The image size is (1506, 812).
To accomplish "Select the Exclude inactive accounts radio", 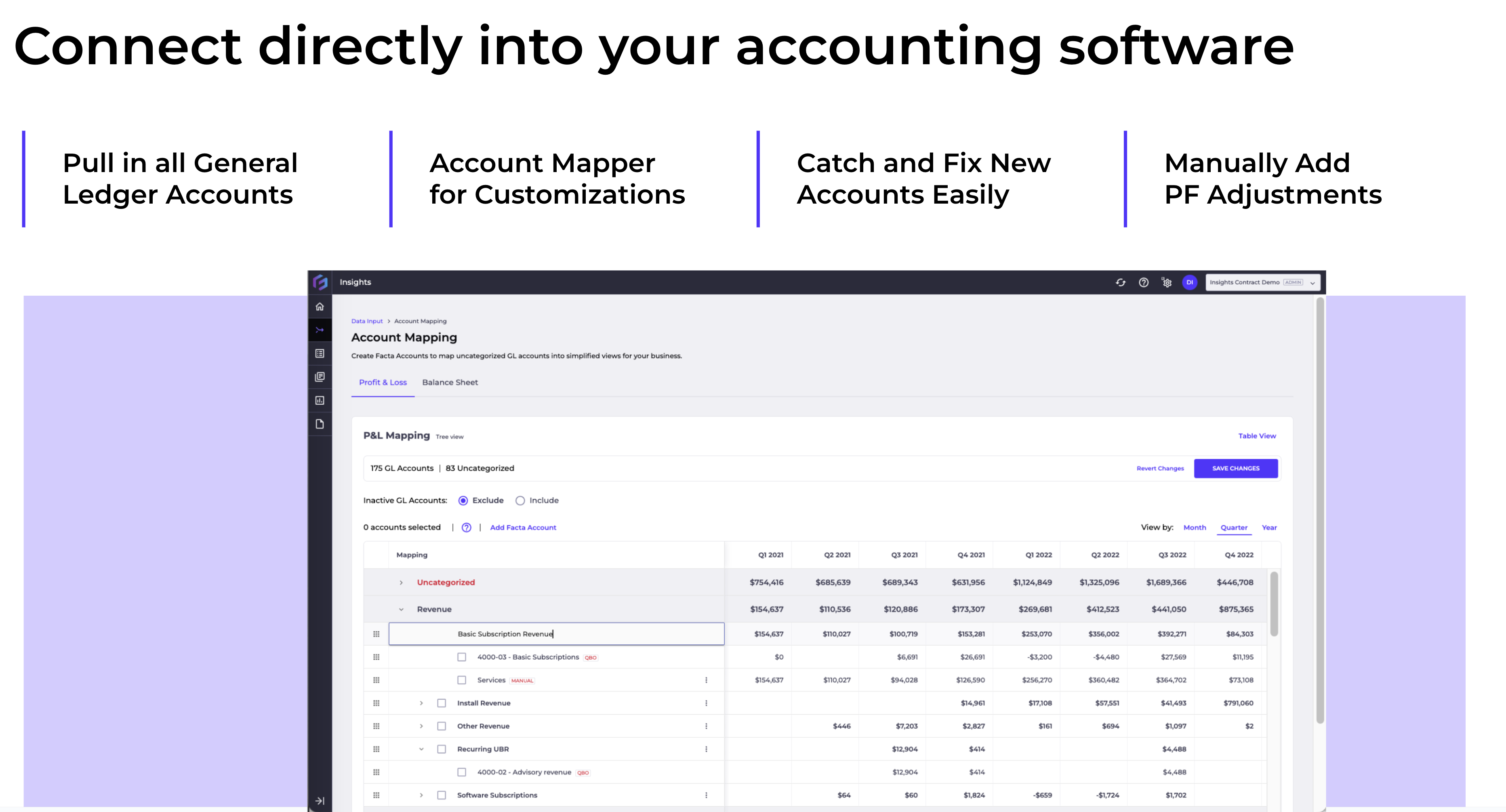I will pyautogui.click(x=463, y=501).
